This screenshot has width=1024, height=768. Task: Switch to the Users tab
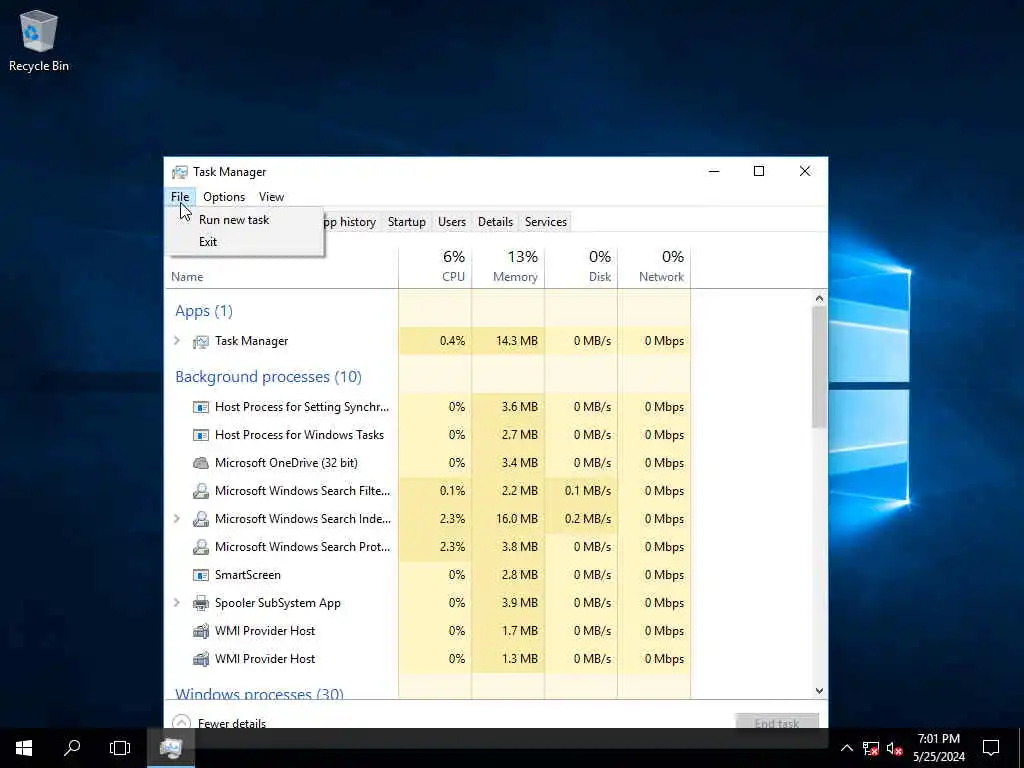(x=451, y=222)
